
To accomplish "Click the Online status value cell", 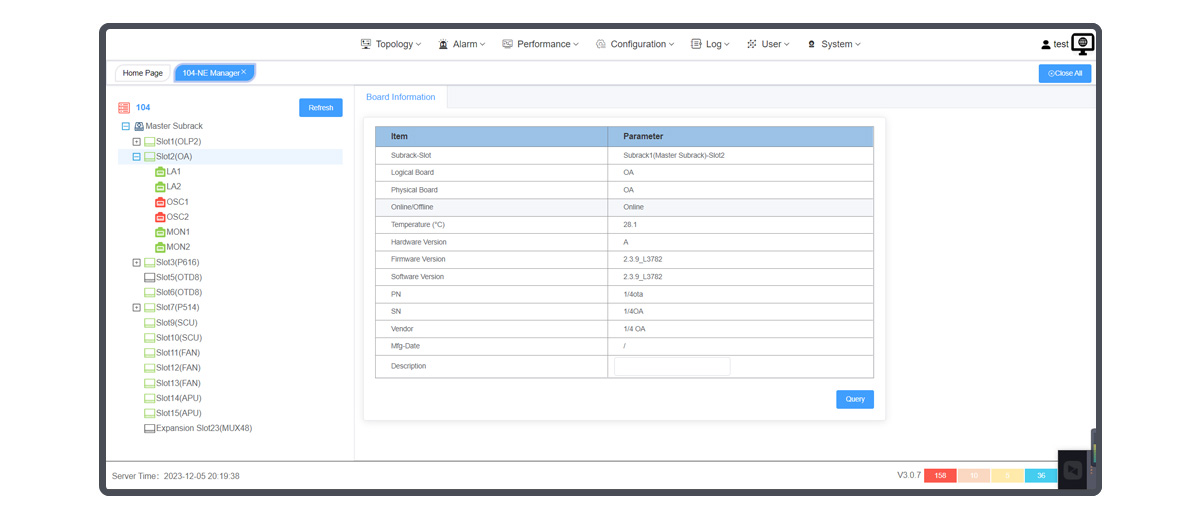I will [x=740, y=207].
